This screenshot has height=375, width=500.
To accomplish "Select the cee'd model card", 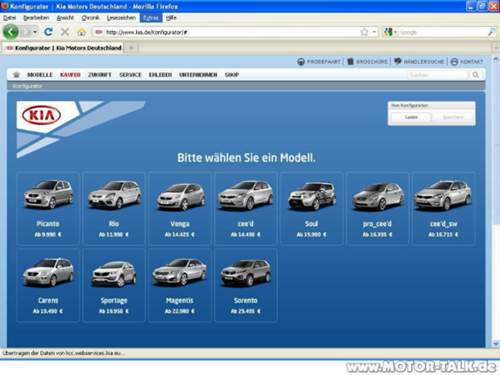I will click(246, 208).
